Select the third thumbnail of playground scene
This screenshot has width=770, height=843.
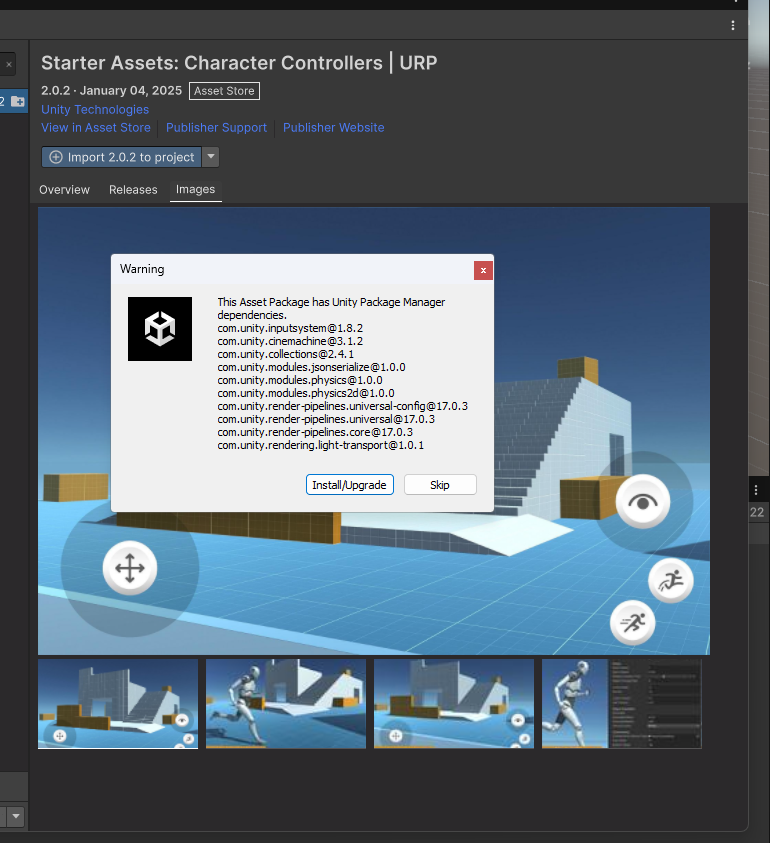click(x=454, y=704)
